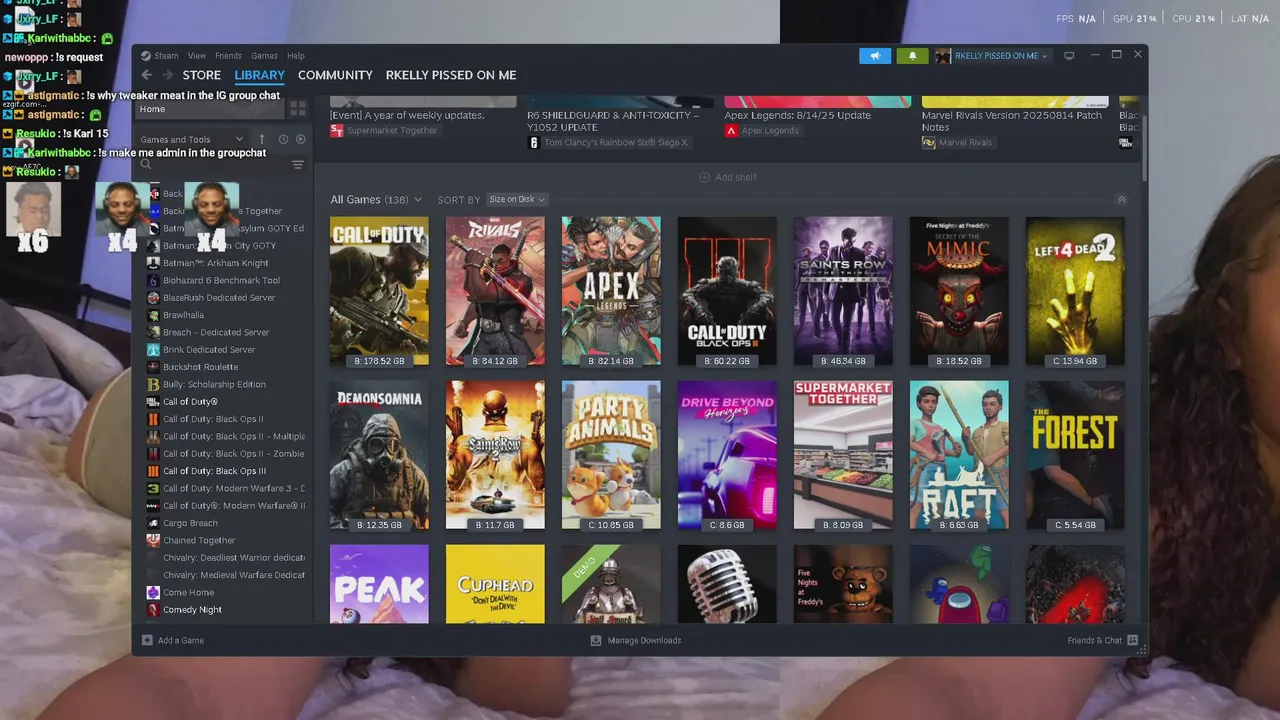Image resolution: width=1280 pixels, height=720 pixels.
Task: Open the View menu
Action: click(x=197, y=56)
